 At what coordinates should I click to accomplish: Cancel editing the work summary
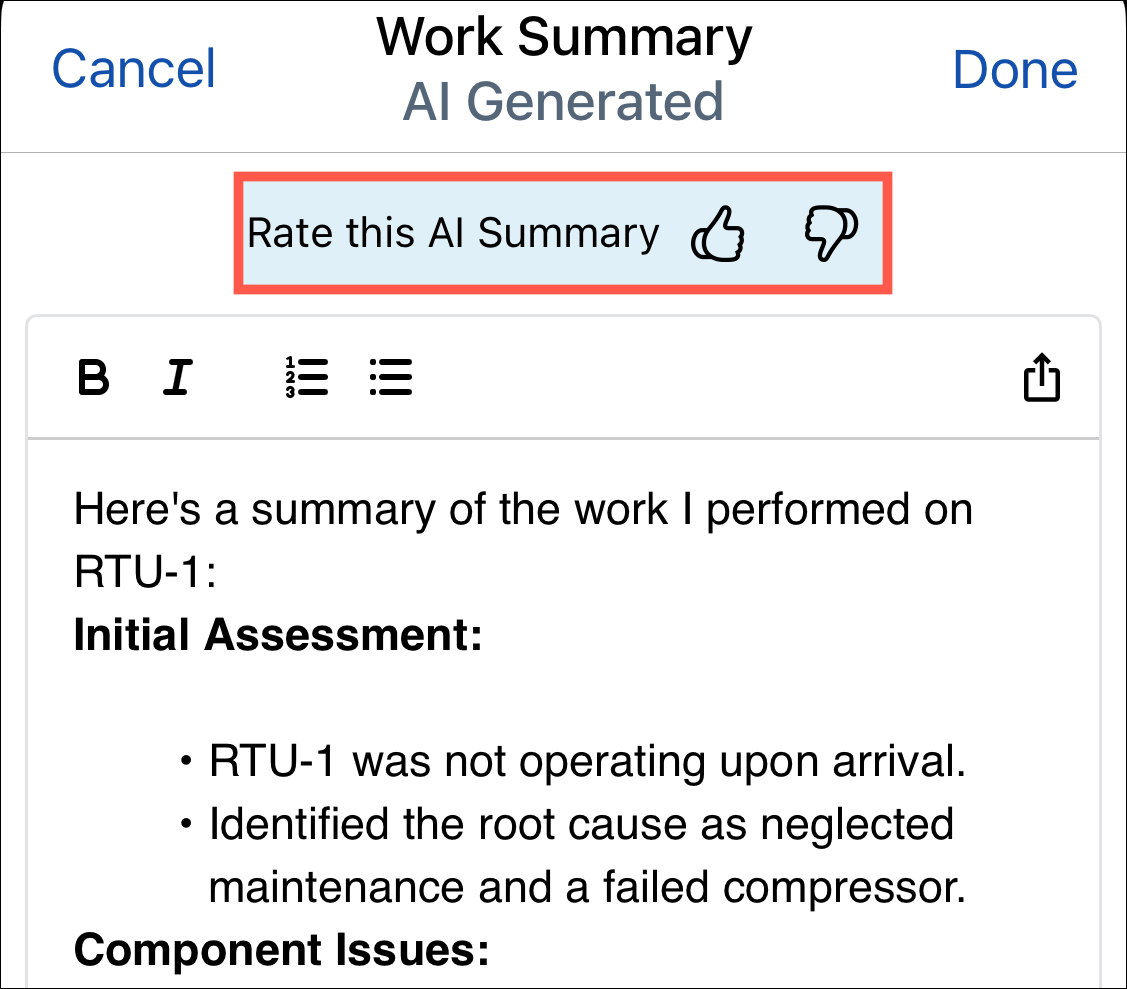[x=134, y=69]
